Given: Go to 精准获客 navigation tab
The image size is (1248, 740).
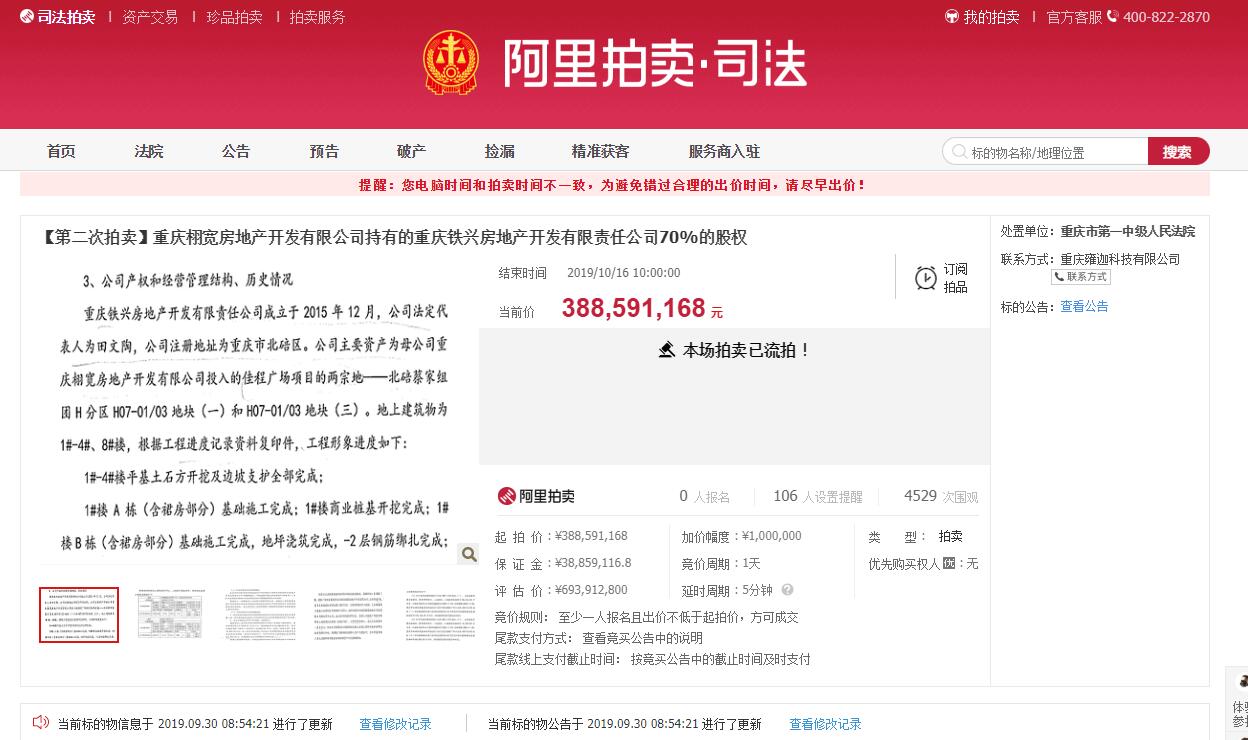Looking at the screenshot, I should tap(601, 151).
